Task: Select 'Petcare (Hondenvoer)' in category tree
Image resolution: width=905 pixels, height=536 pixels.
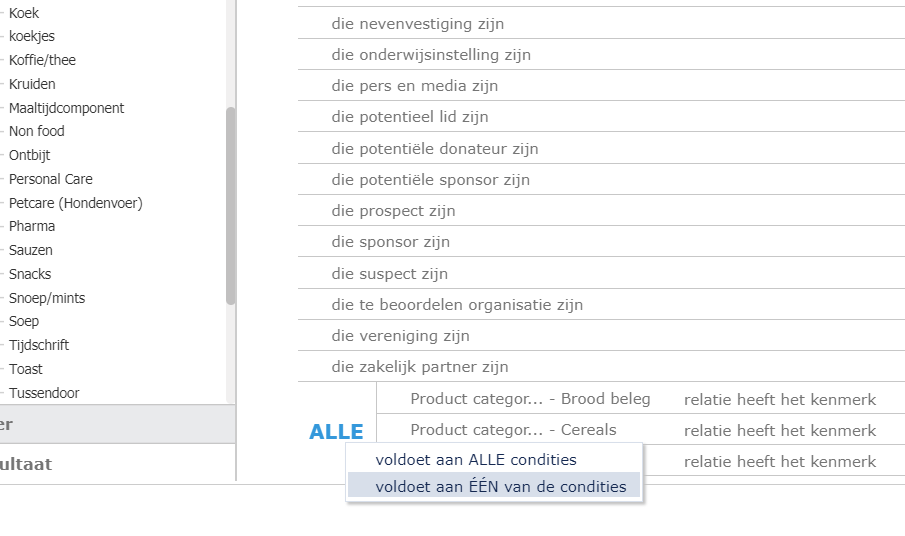Action: [75, 203]
